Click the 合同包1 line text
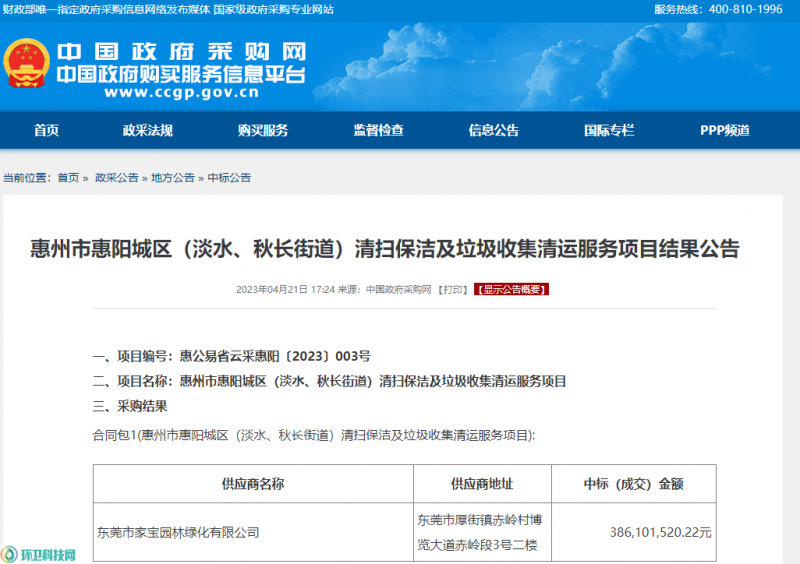This screenshot has width=800, height=564. click(x=314, y=435)
